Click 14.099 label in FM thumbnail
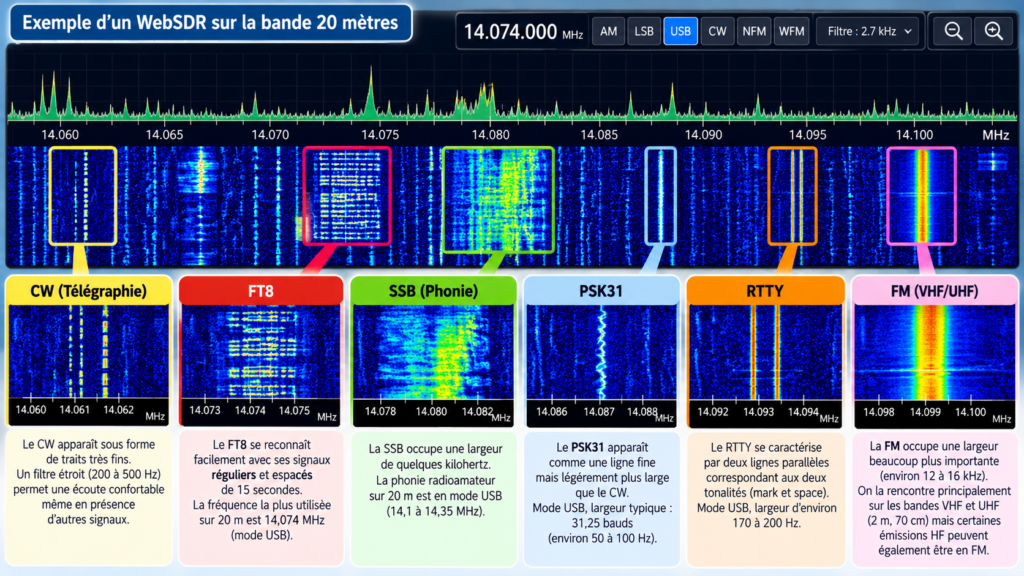Image resolution: width=1024 pixels, height=576 pixels. 925,412
